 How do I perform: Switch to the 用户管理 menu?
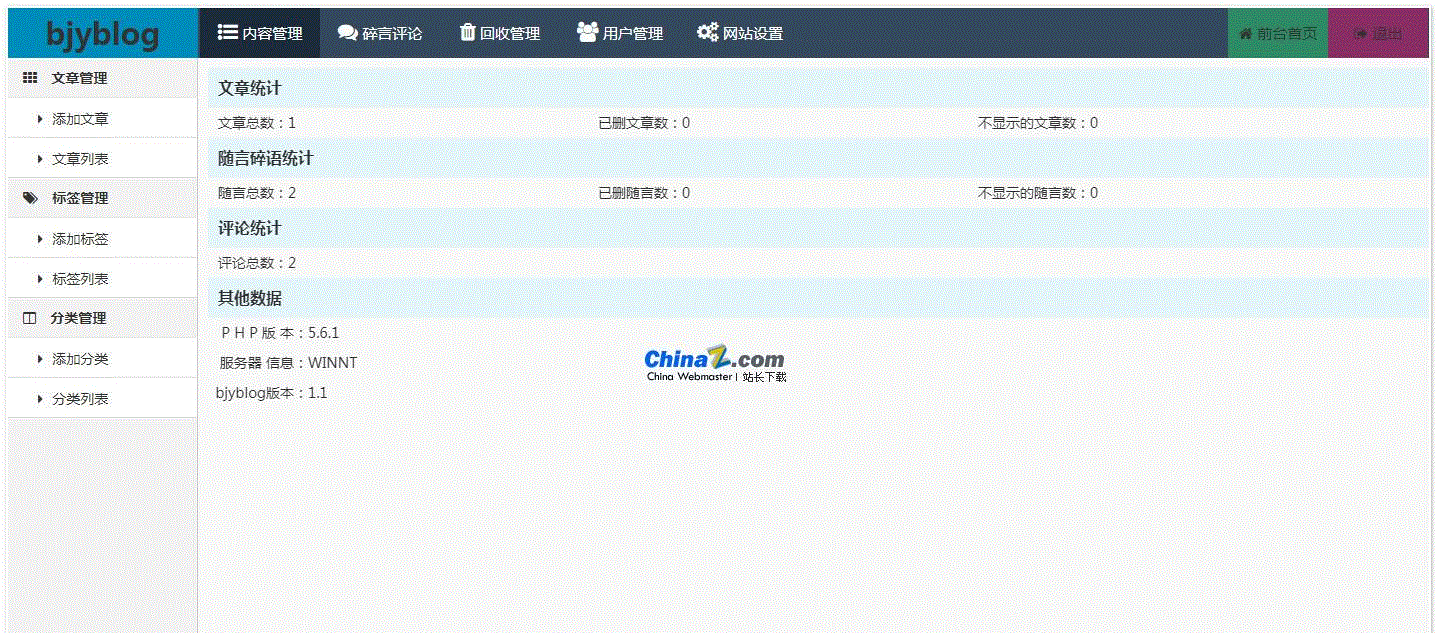620,33
